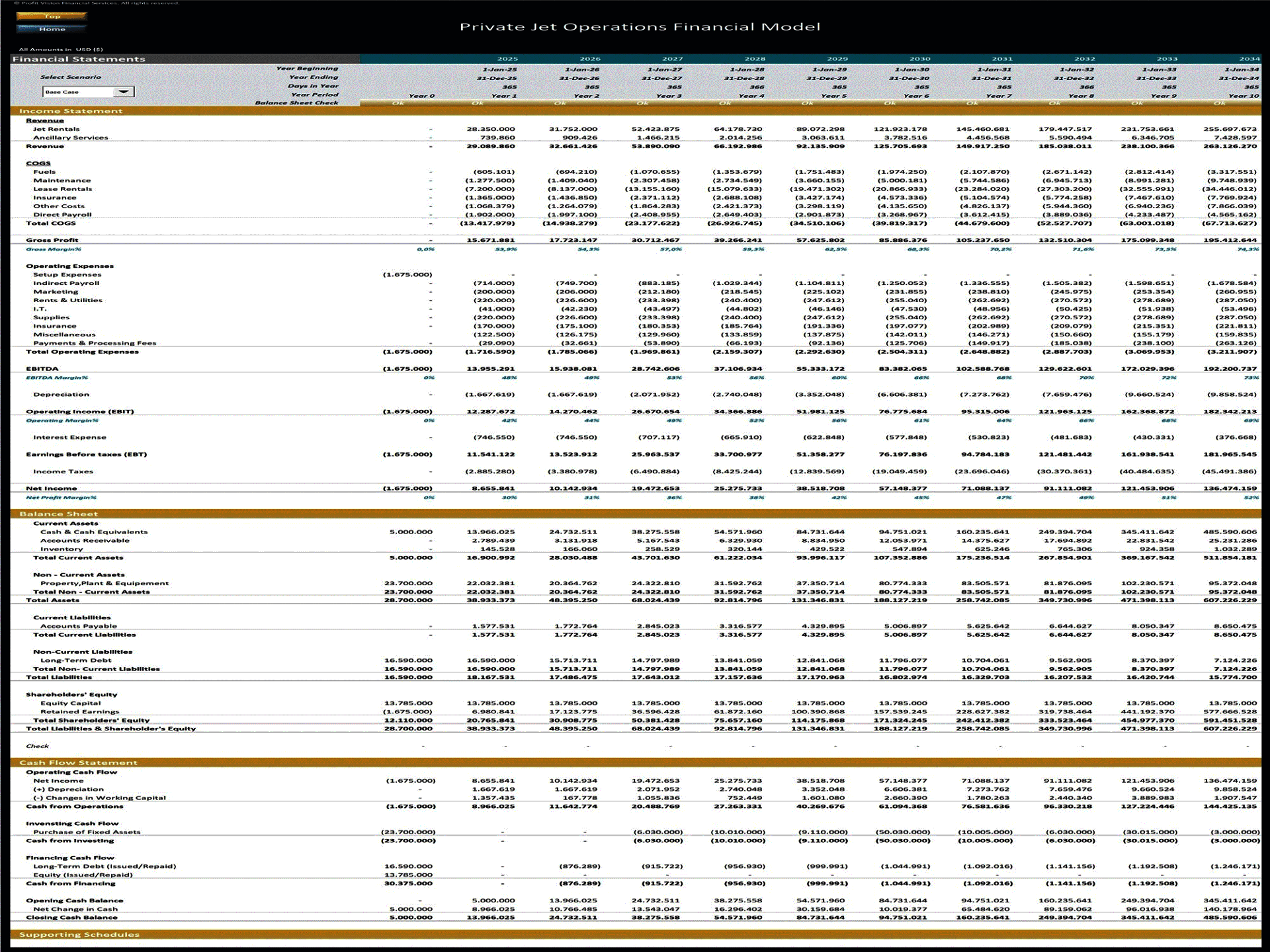Click the gold Top navigation button
1270x952 pixels.
click(x=52, y=17)
